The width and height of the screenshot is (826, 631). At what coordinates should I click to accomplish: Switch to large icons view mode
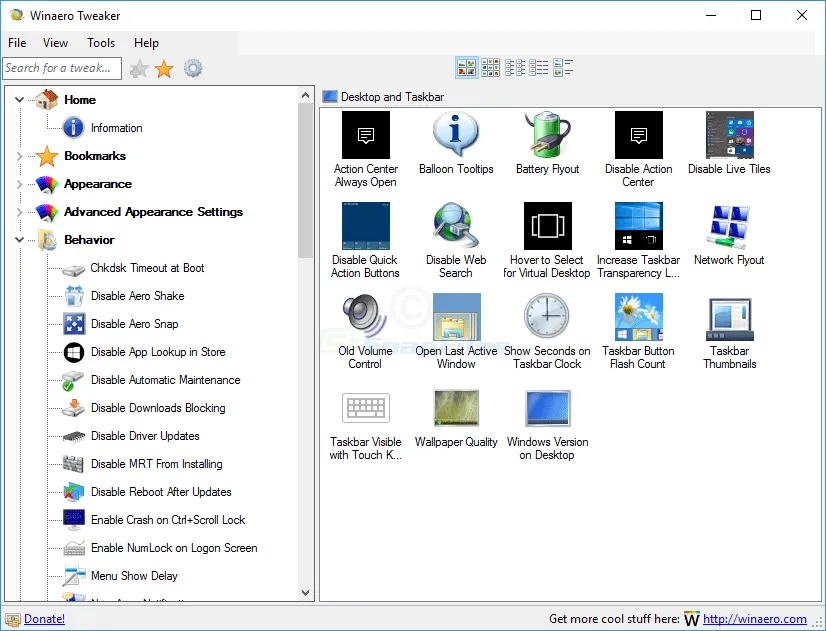click(x=467, y=67)
